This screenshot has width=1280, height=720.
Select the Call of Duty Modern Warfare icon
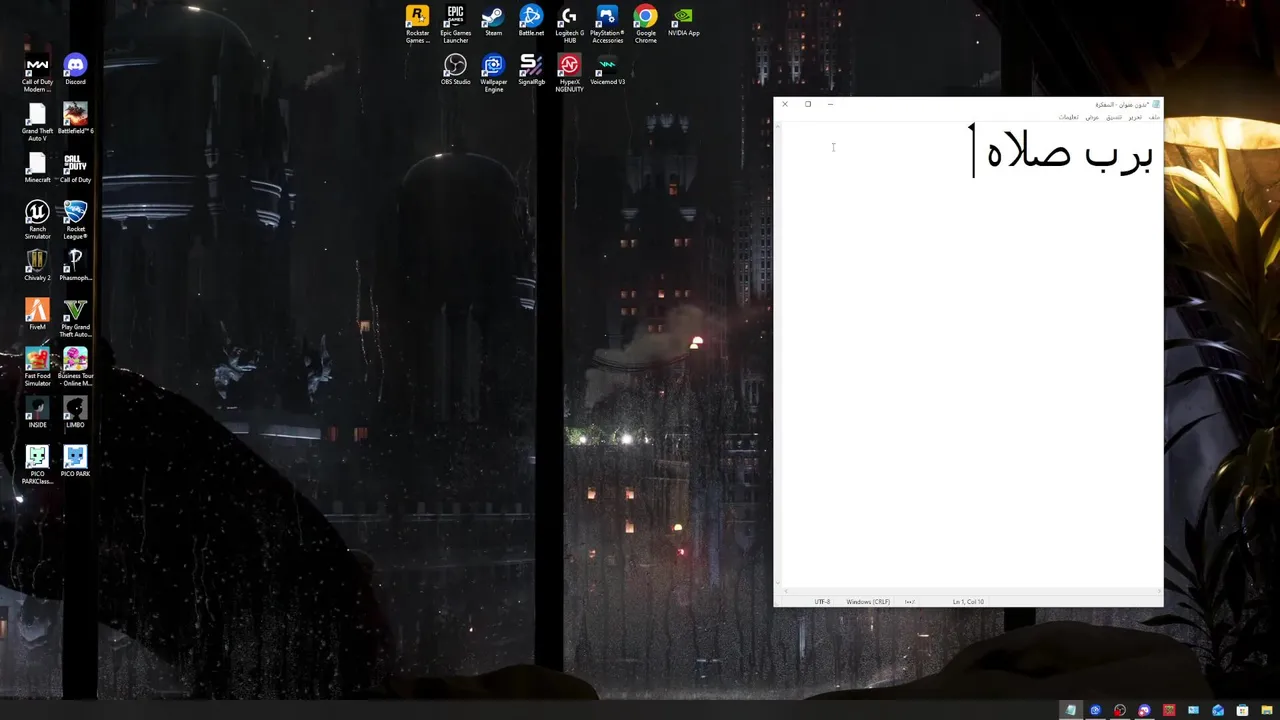[37, 73]
